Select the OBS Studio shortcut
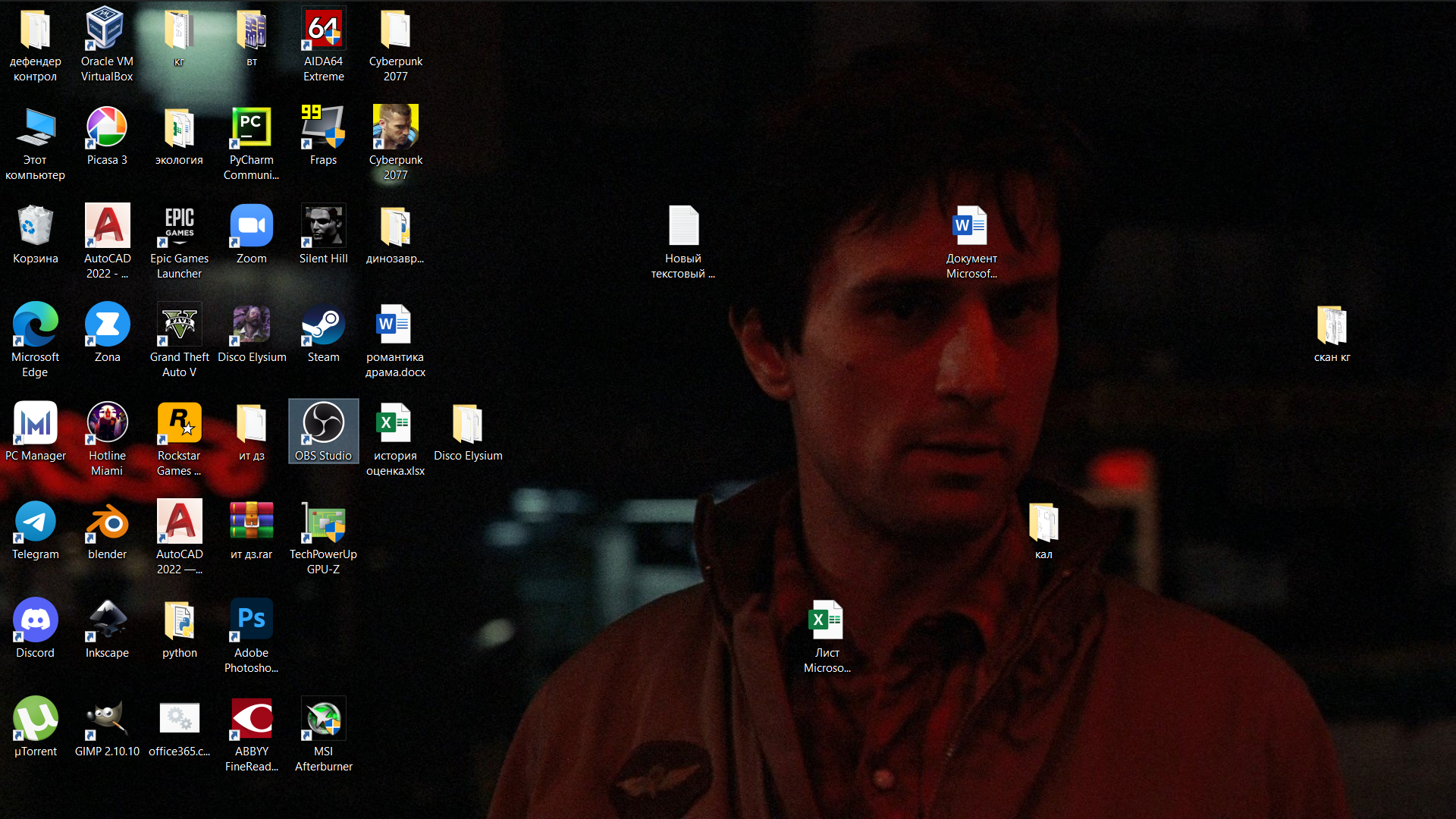Image resolution: width=1456 pixels, height=819 pixels. tap(323, 431)
